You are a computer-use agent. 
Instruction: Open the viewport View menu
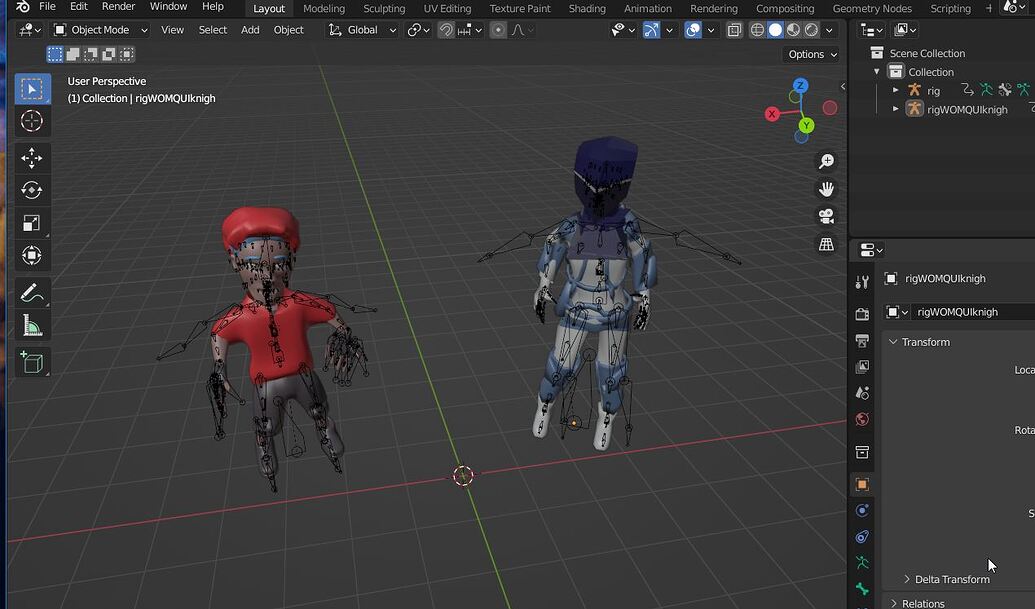pyautogui.click(x=172, y=30)
